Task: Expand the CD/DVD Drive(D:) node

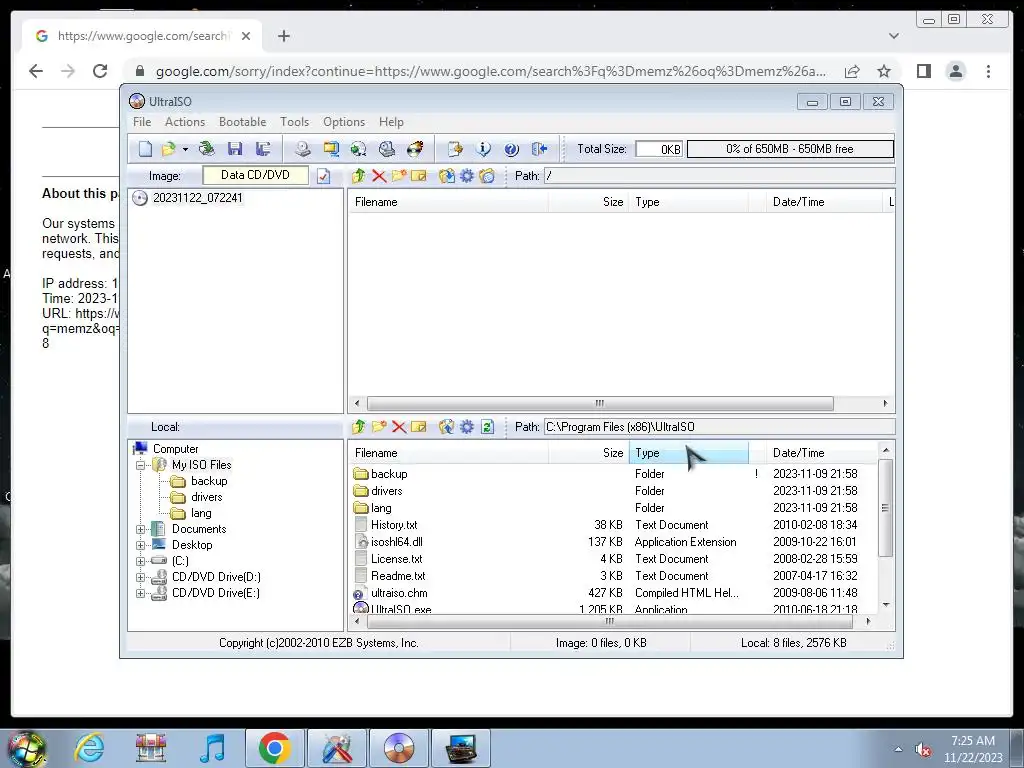Action: point(140,577)
